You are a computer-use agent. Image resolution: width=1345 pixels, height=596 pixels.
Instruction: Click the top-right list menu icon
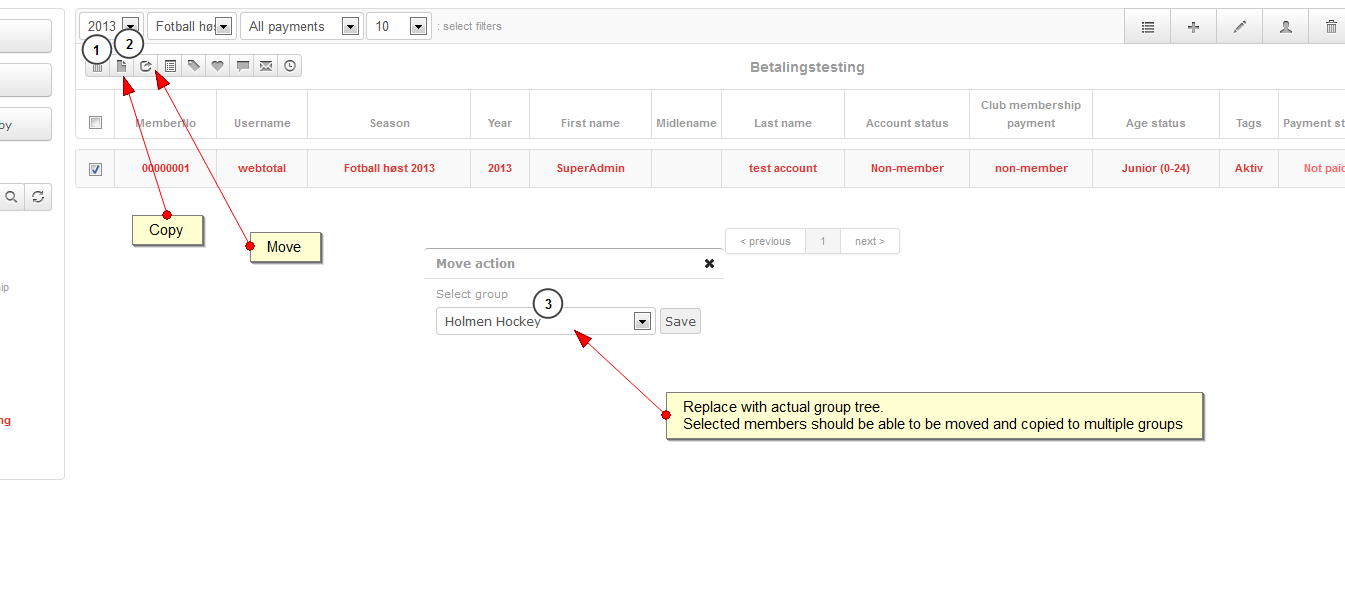point(1148,27)
